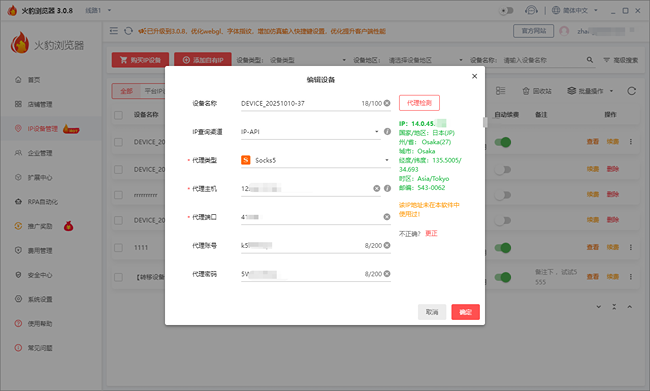This screenshot has width=650, height=391.
Task: Open 店铺管理 in the sidebar
Action: tap(40, 104)
